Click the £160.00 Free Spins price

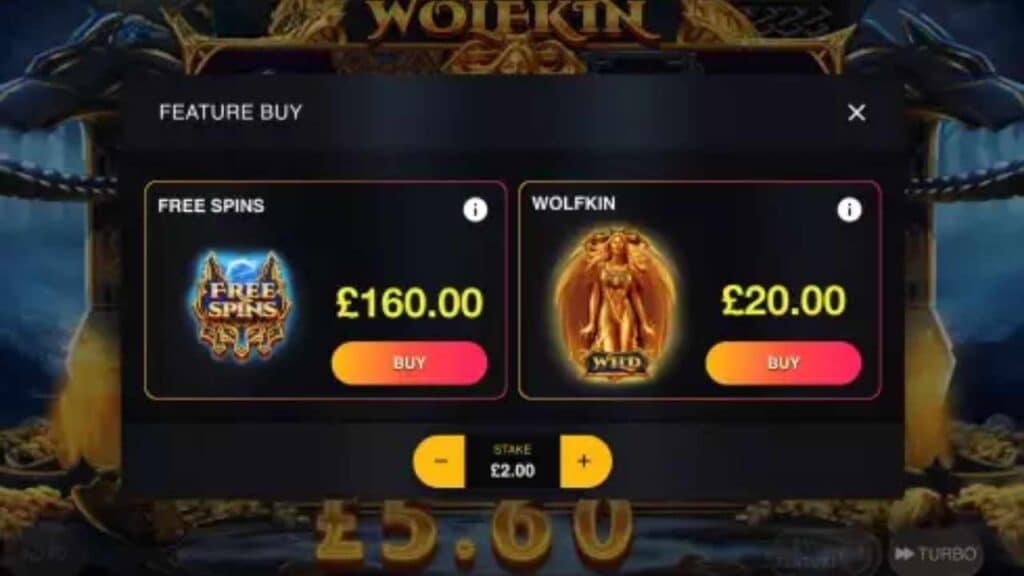409,303
